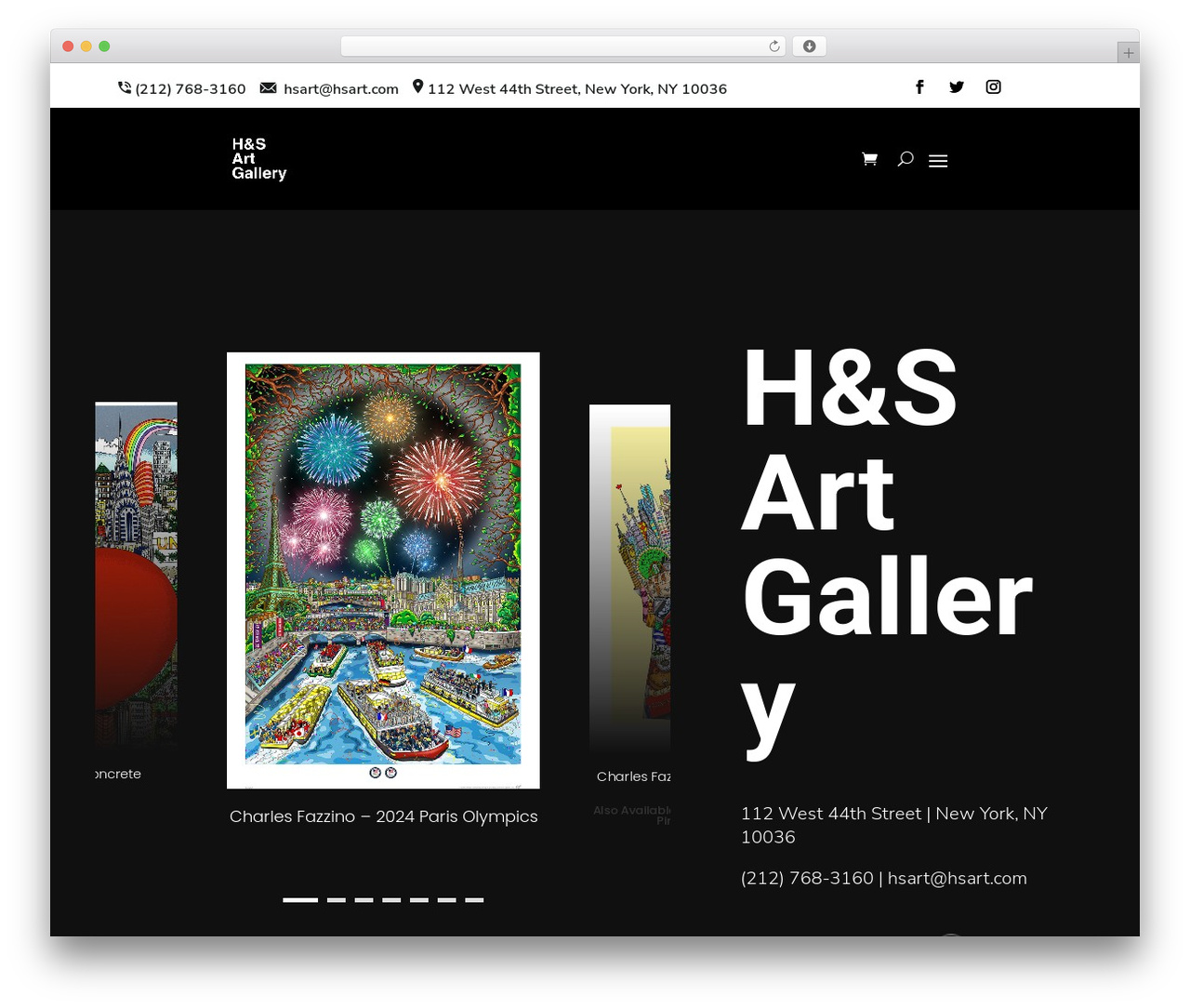
Task: Click the map pin location icon
Action: click(418, 86)
